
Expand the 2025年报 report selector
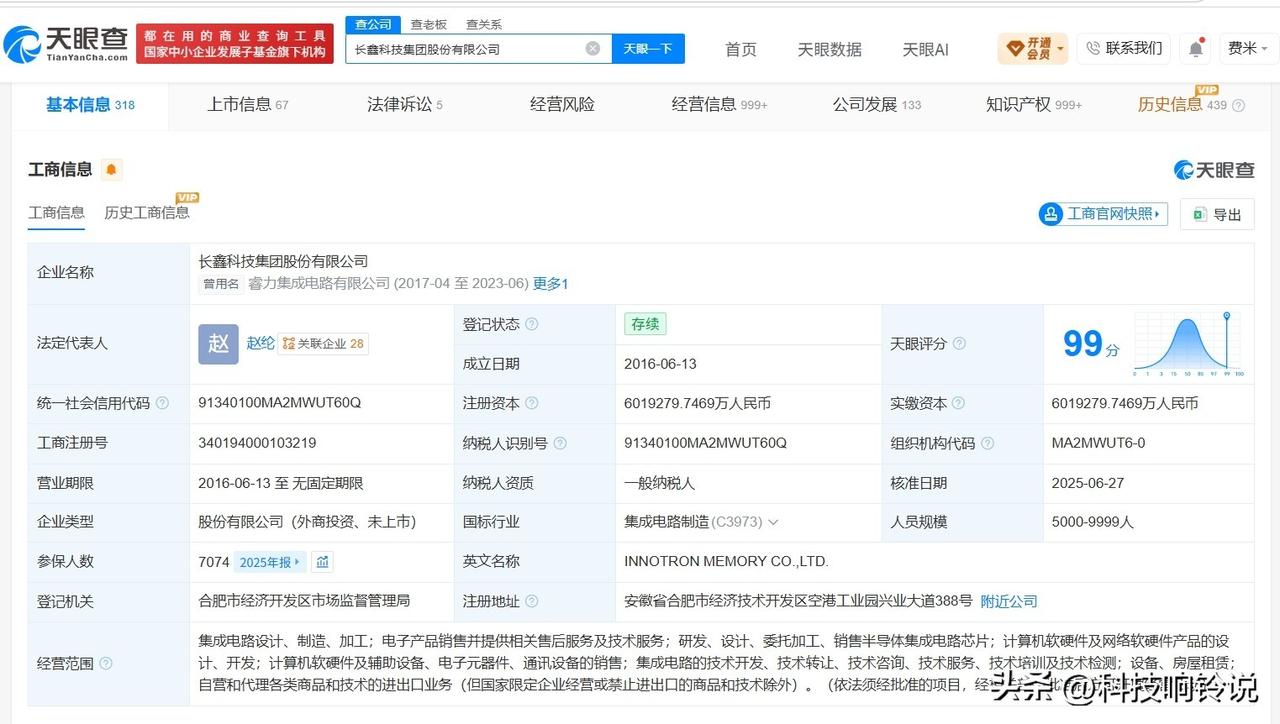point(270,562)
